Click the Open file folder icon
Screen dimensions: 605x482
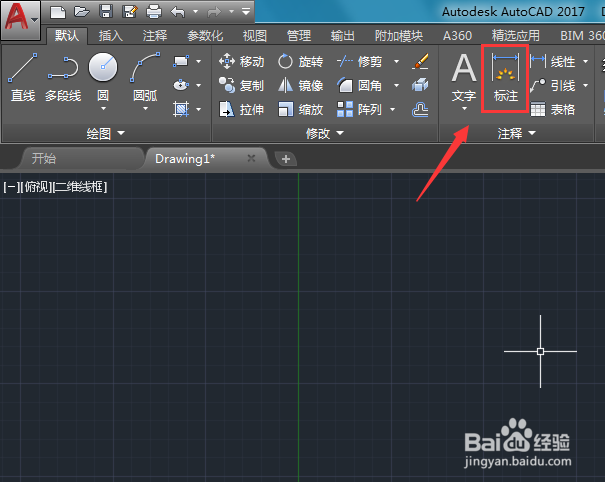pos(82,12)
